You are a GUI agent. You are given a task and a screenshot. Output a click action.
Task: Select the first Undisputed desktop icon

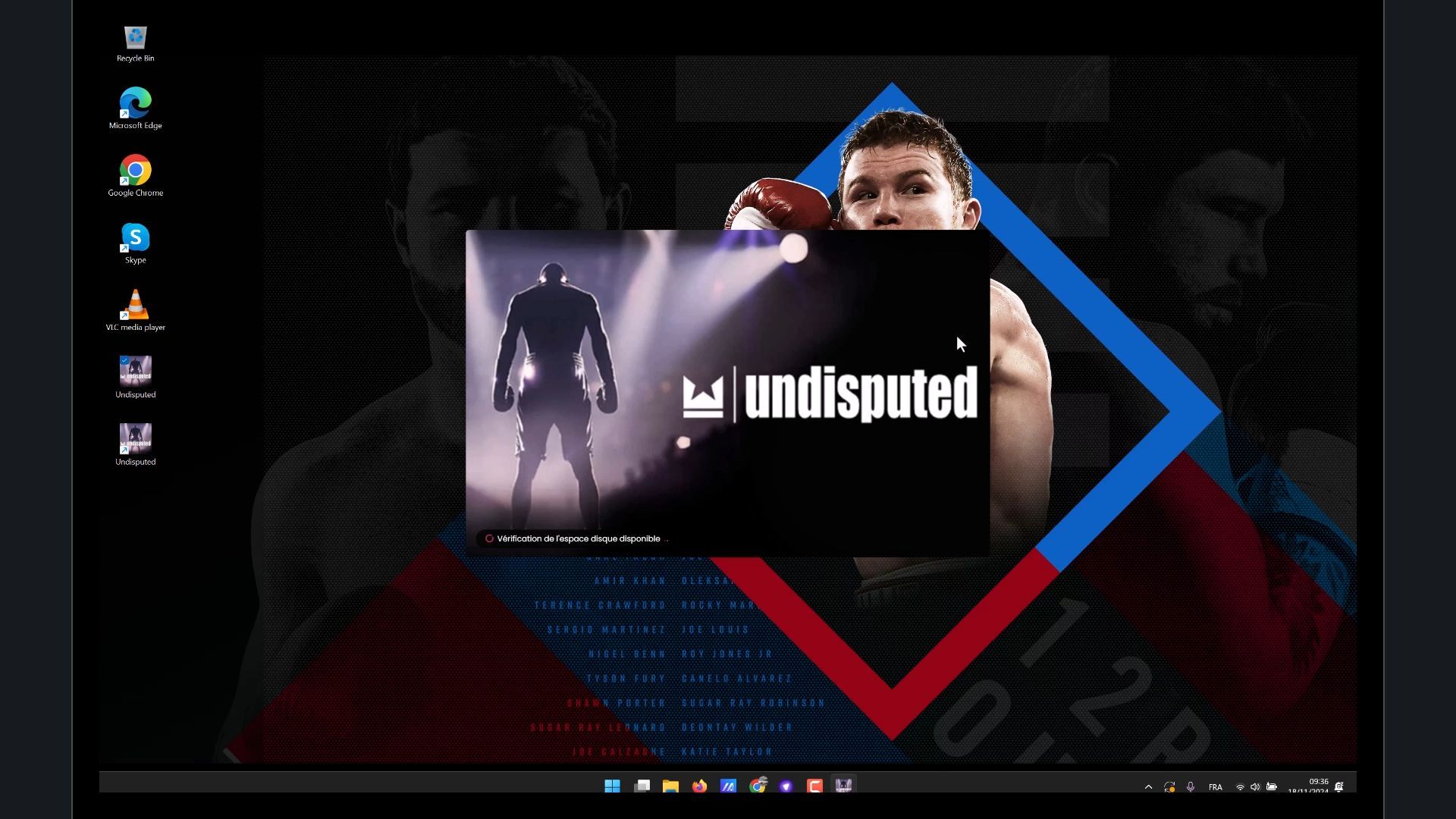click(x=135, y=378)
